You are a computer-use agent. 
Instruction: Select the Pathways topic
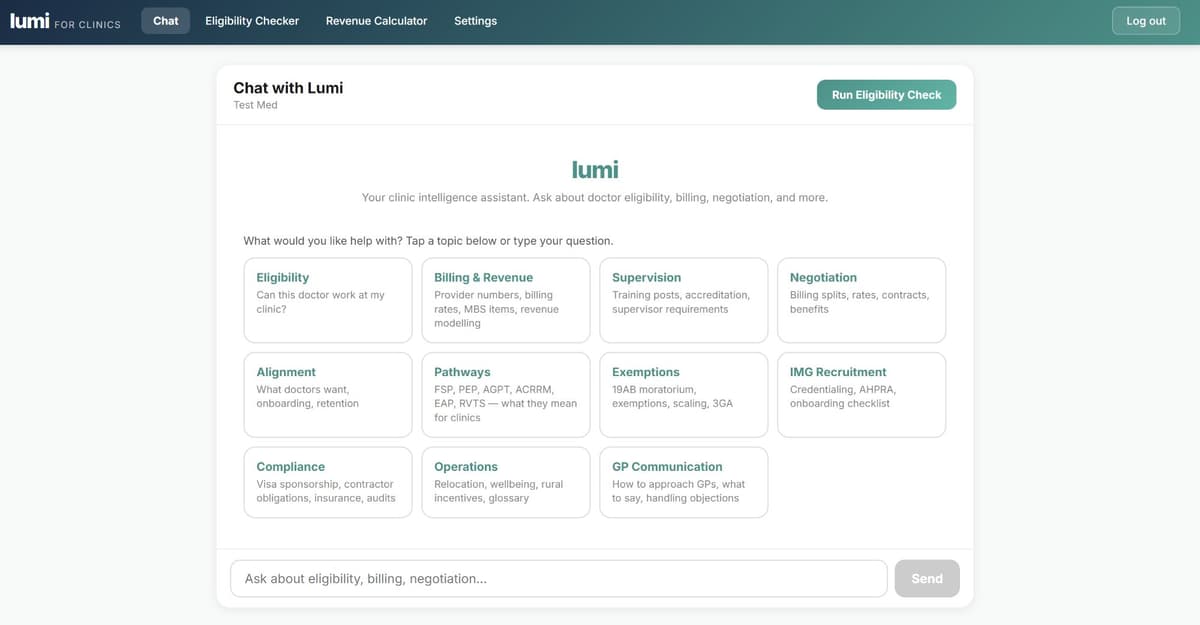pos(505,394)
